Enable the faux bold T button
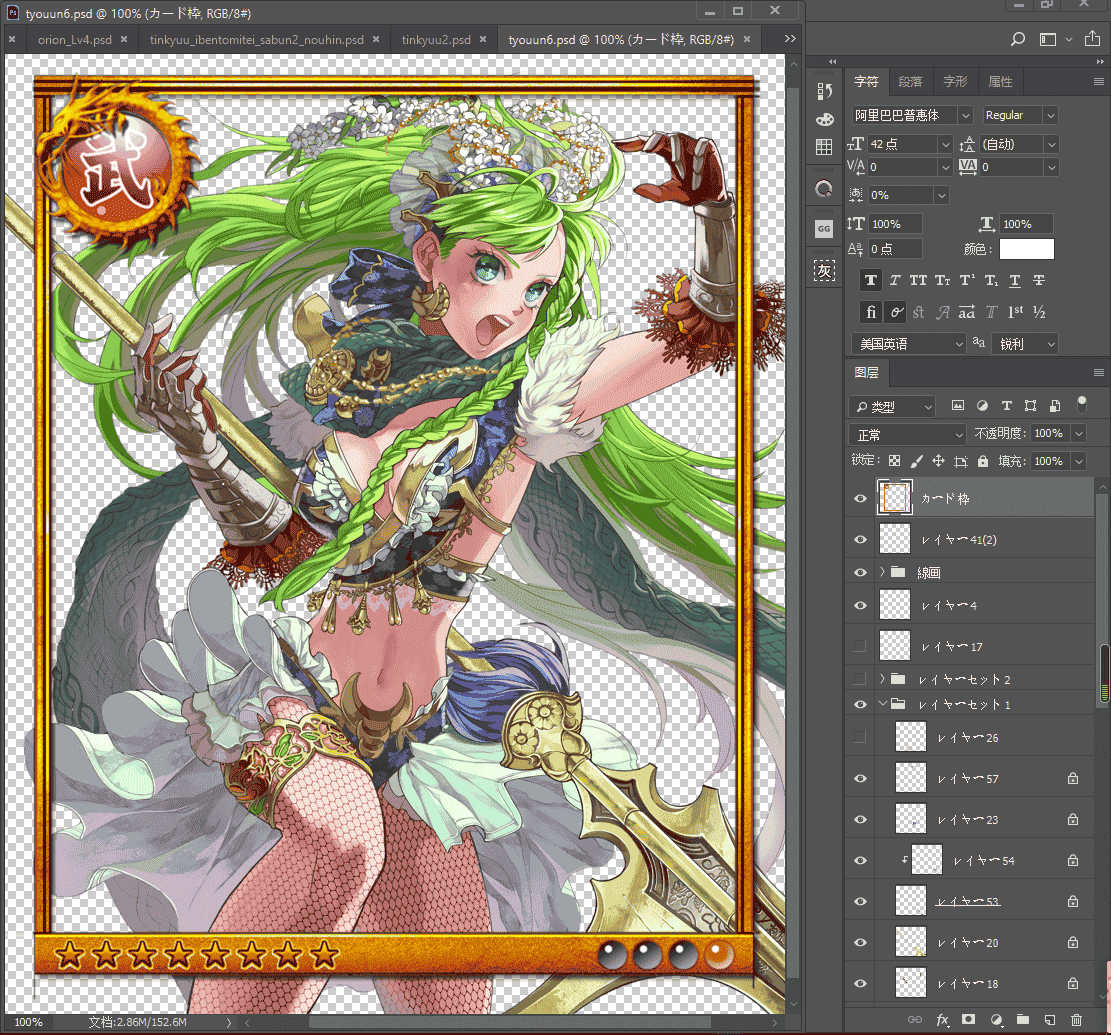 [x=871, y=281]
